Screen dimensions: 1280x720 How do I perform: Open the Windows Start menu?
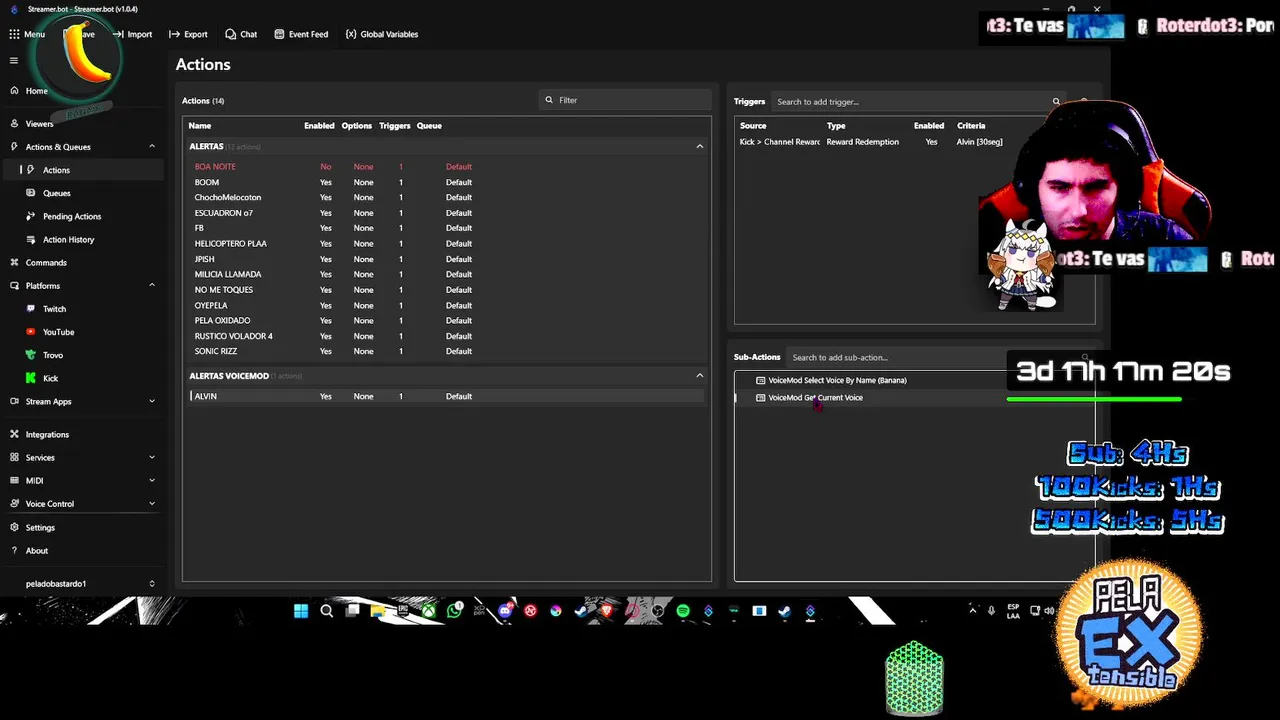(x=301, y=611)
